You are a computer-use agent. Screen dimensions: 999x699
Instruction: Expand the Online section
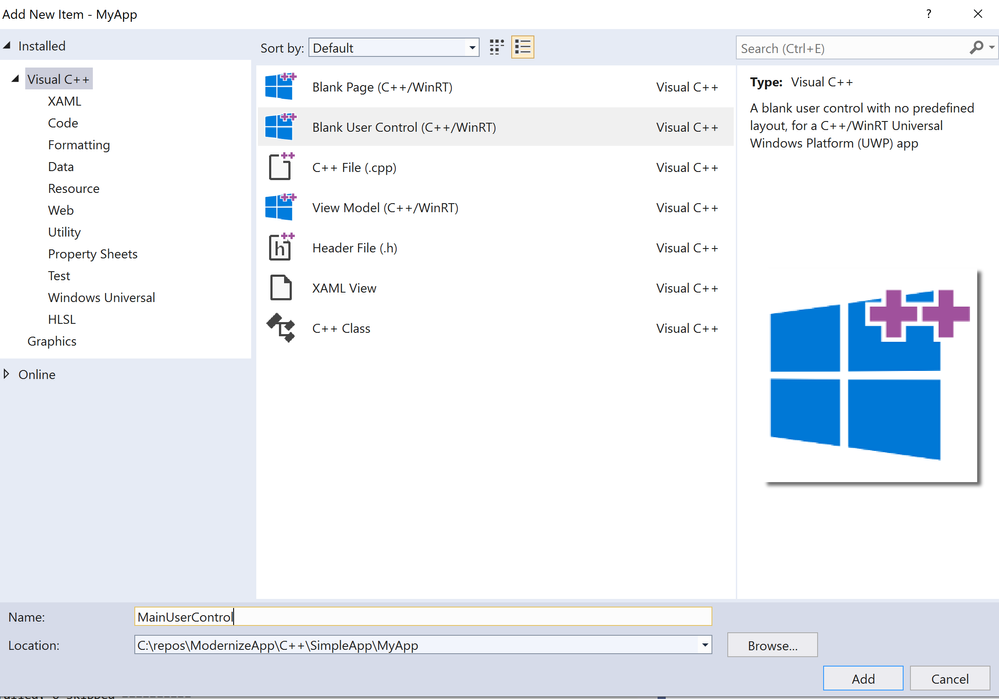click(7, 374)
